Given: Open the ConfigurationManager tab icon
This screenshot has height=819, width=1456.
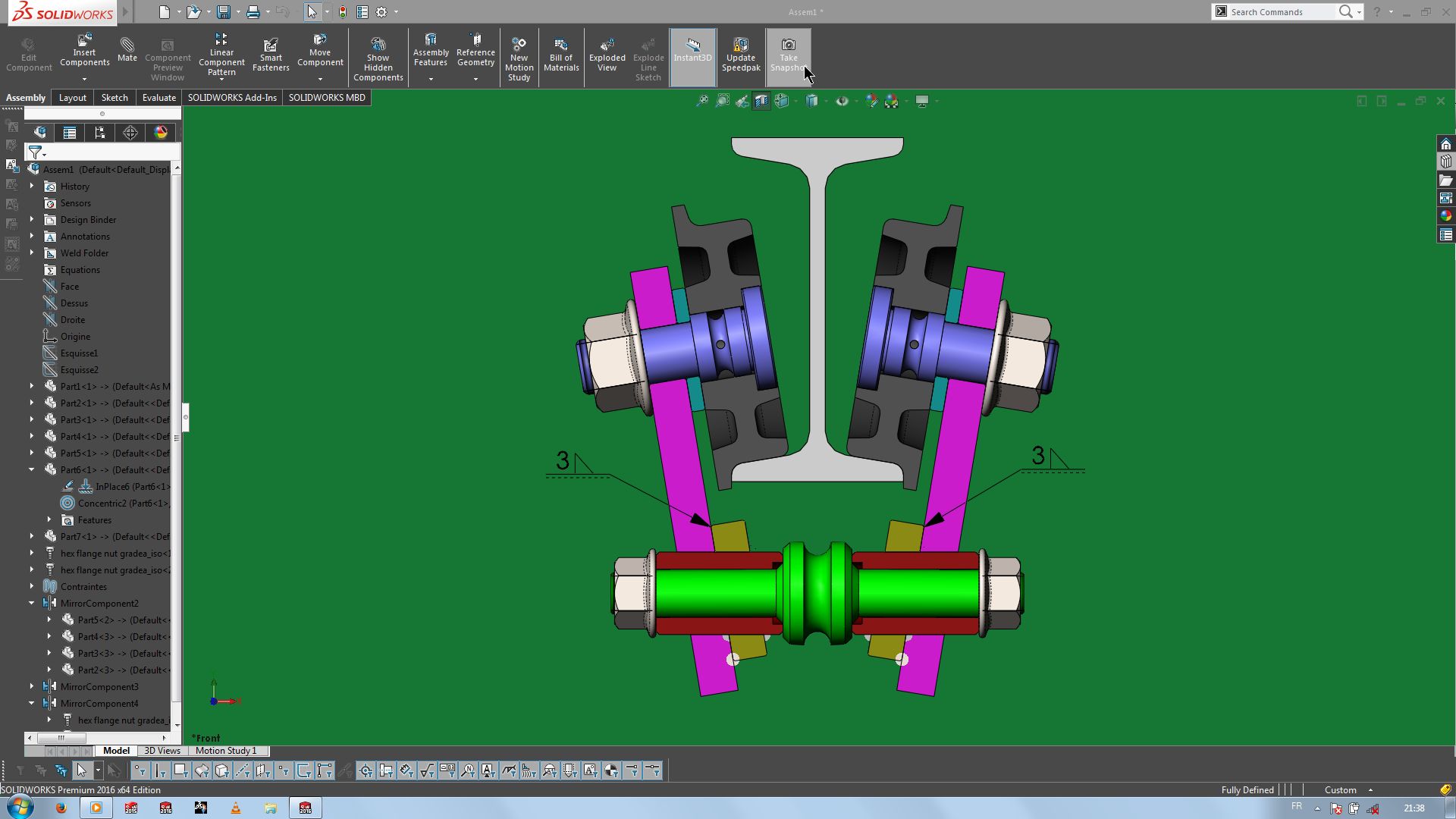Looking at the screenshot, I should tap(100, 133).
